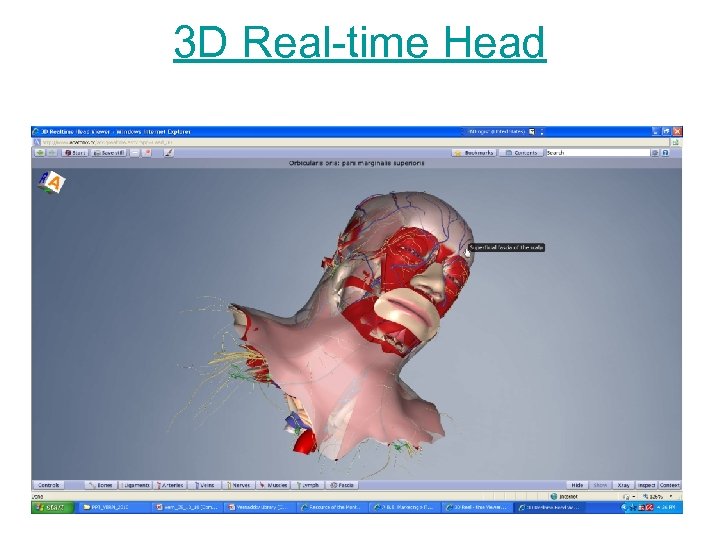
Task: Open the Contents button
Action: click(521, 152)
